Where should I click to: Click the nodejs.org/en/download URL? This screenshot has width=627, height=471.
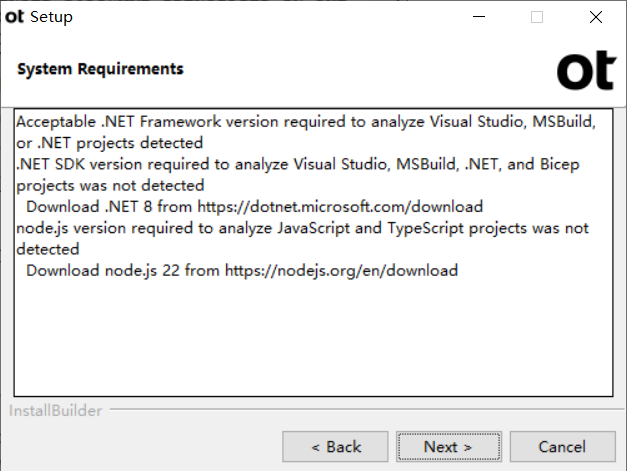(x=341, y=271)
